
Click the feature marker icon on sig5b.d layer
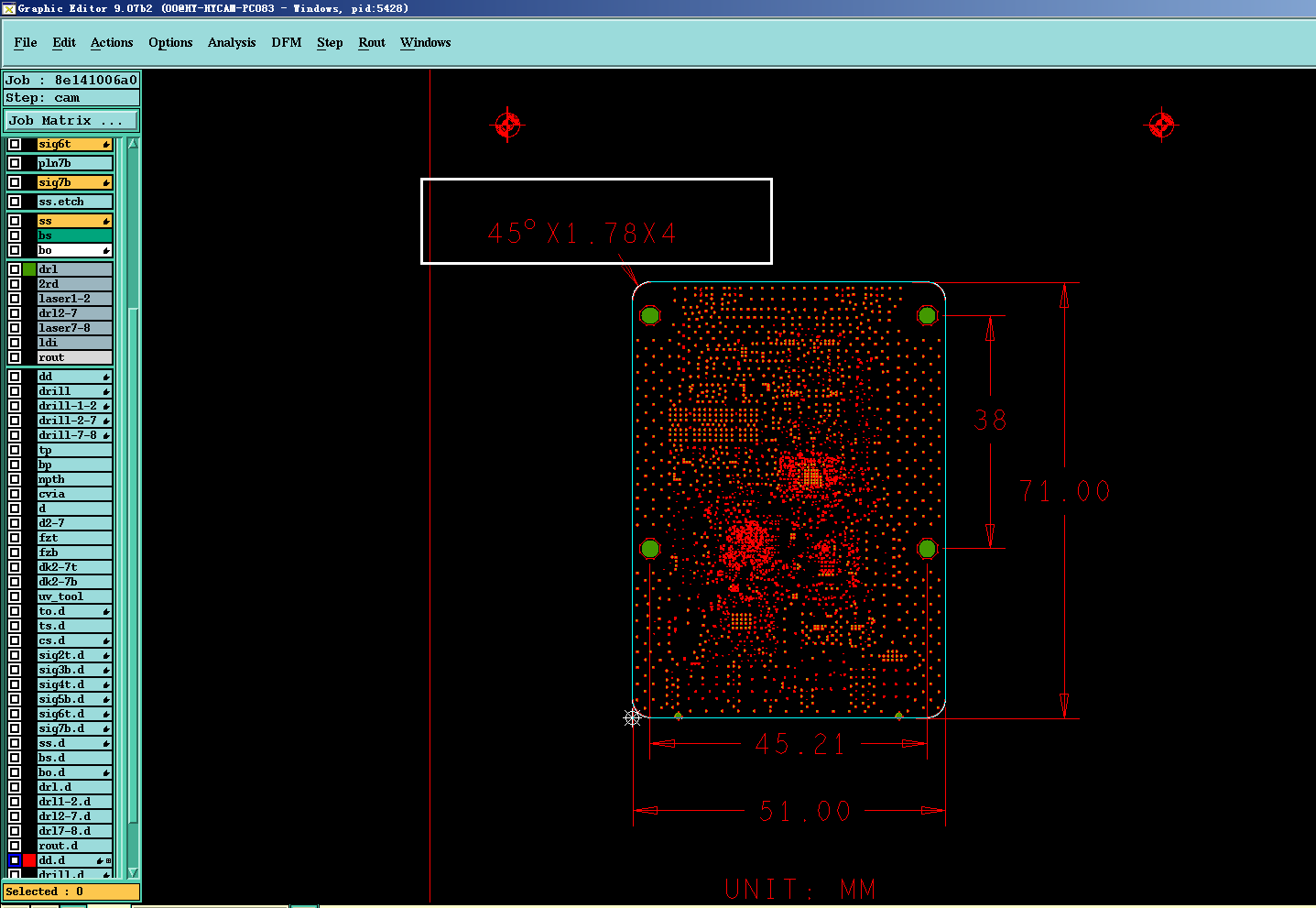[106, 700]
